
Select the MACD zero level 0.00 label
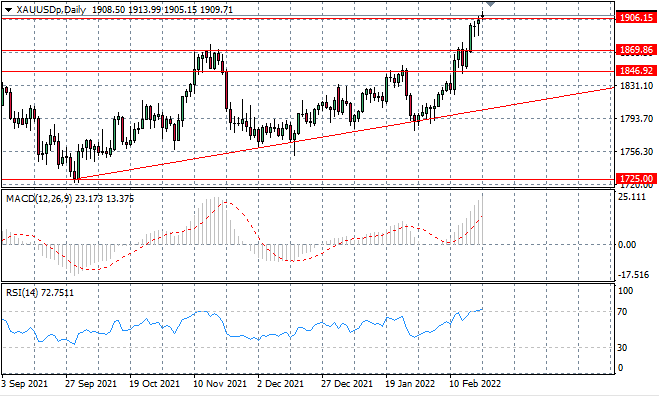[x=627, y=245]
